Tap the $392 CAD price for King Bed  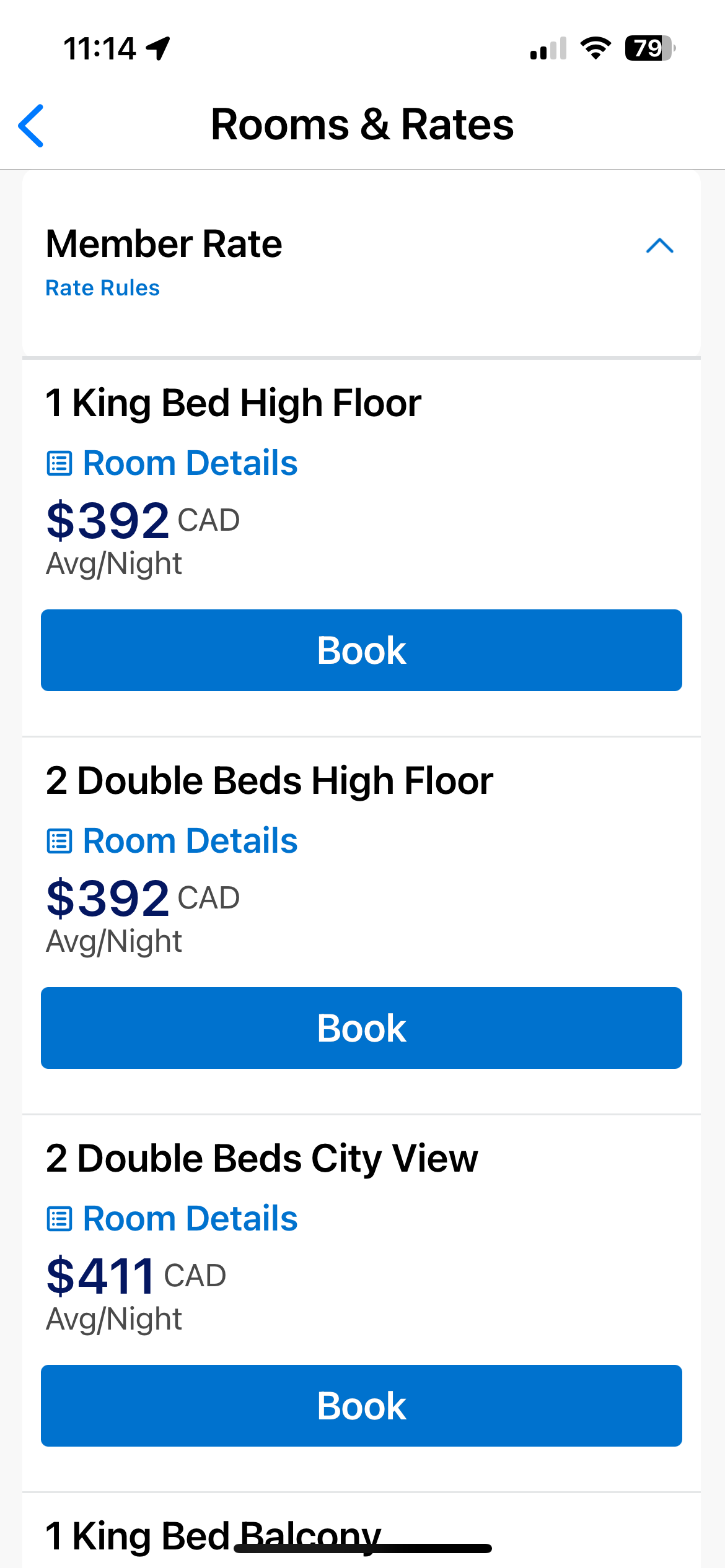pyautogui.click(x=143, y=520)
